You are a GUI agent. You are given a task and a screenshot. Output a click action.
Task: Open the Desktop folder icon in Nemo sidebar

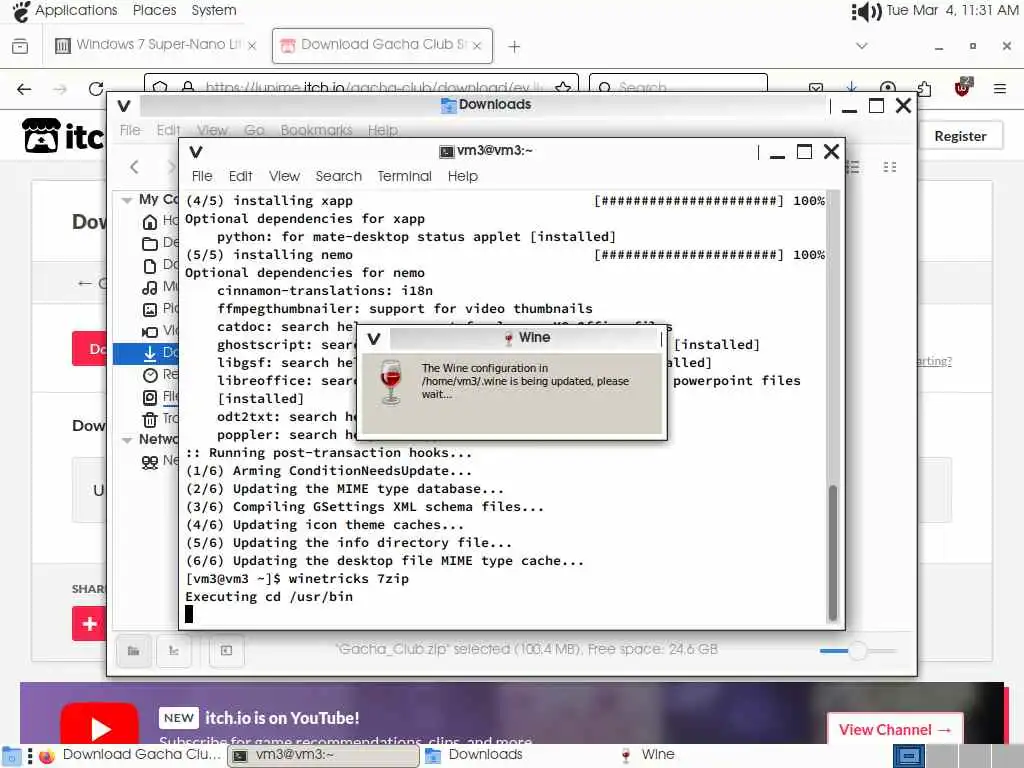click(150, 244)
